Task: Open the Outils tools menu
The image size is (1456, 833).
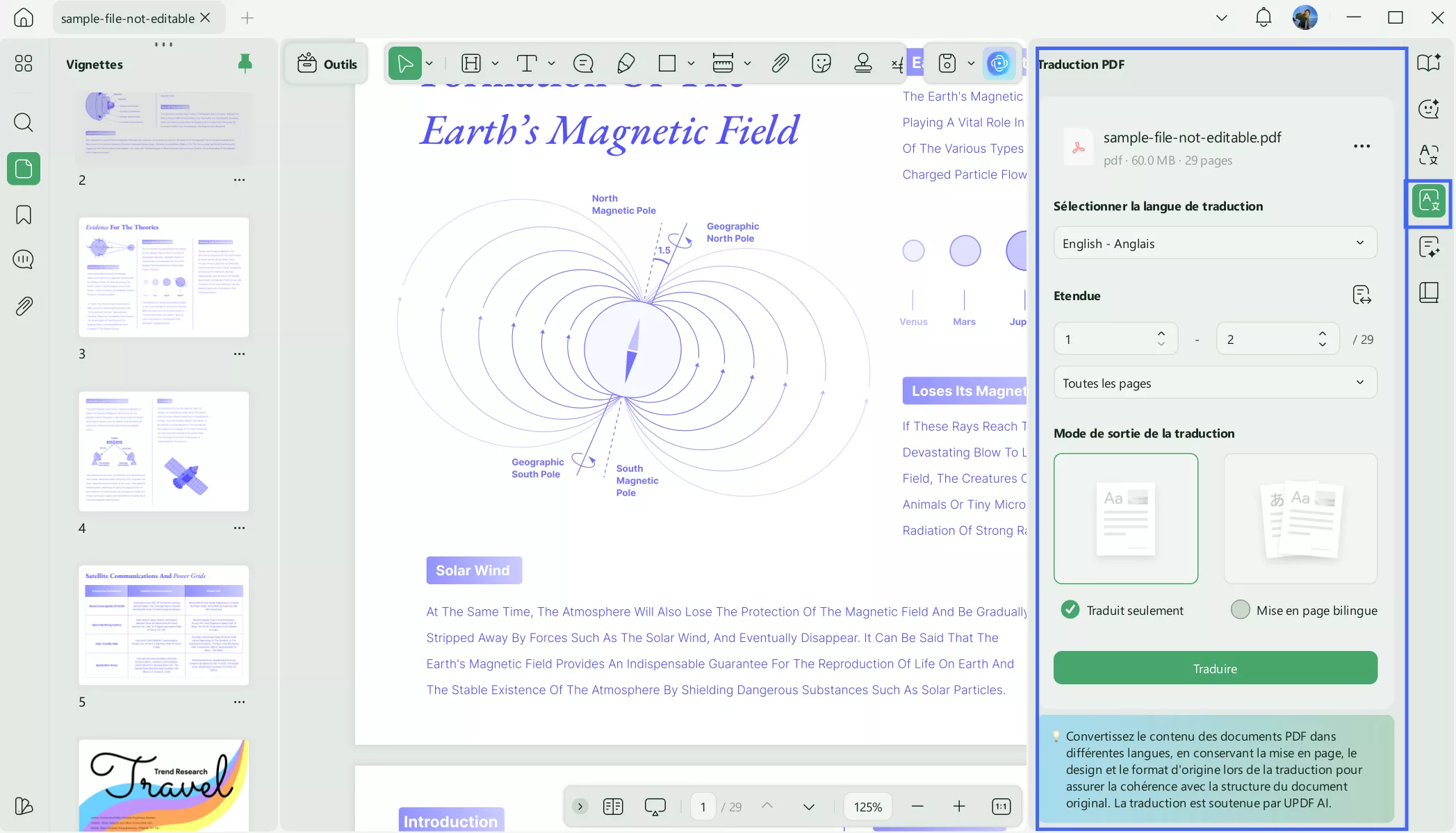Action: coord(326,64)
